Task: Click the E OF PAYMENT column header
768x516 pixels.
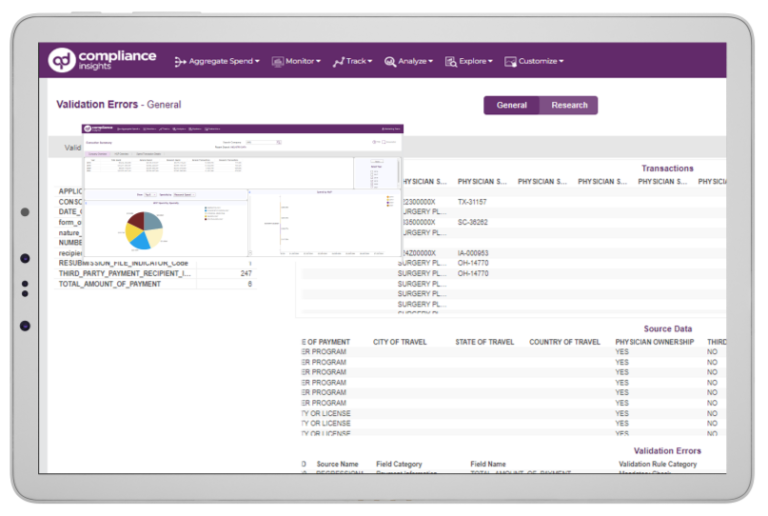Action: [326, 342]
